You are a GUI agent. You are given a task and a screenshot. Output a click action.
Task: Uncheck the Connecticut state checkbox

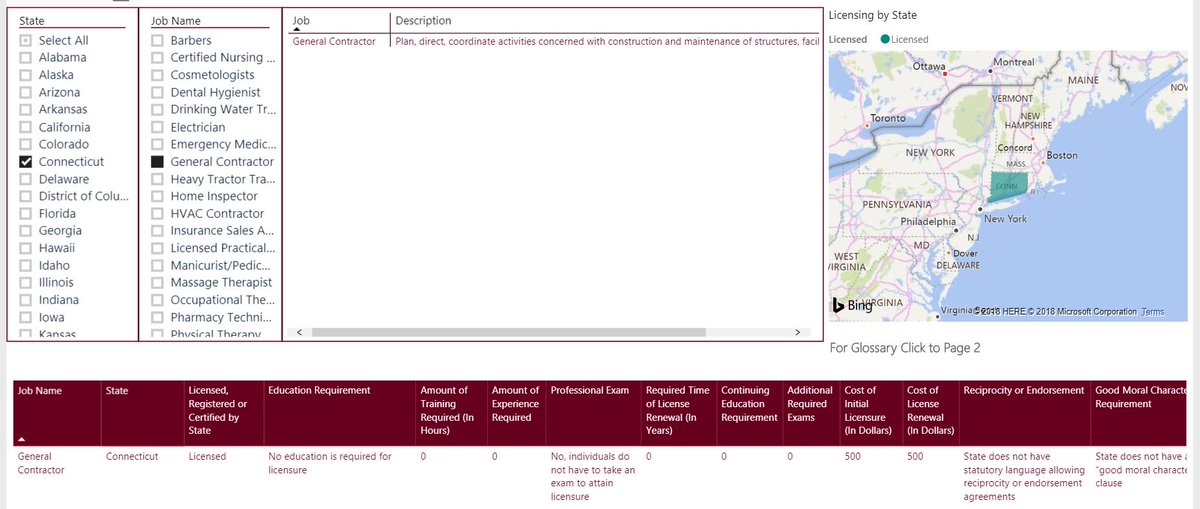[26, 161]
